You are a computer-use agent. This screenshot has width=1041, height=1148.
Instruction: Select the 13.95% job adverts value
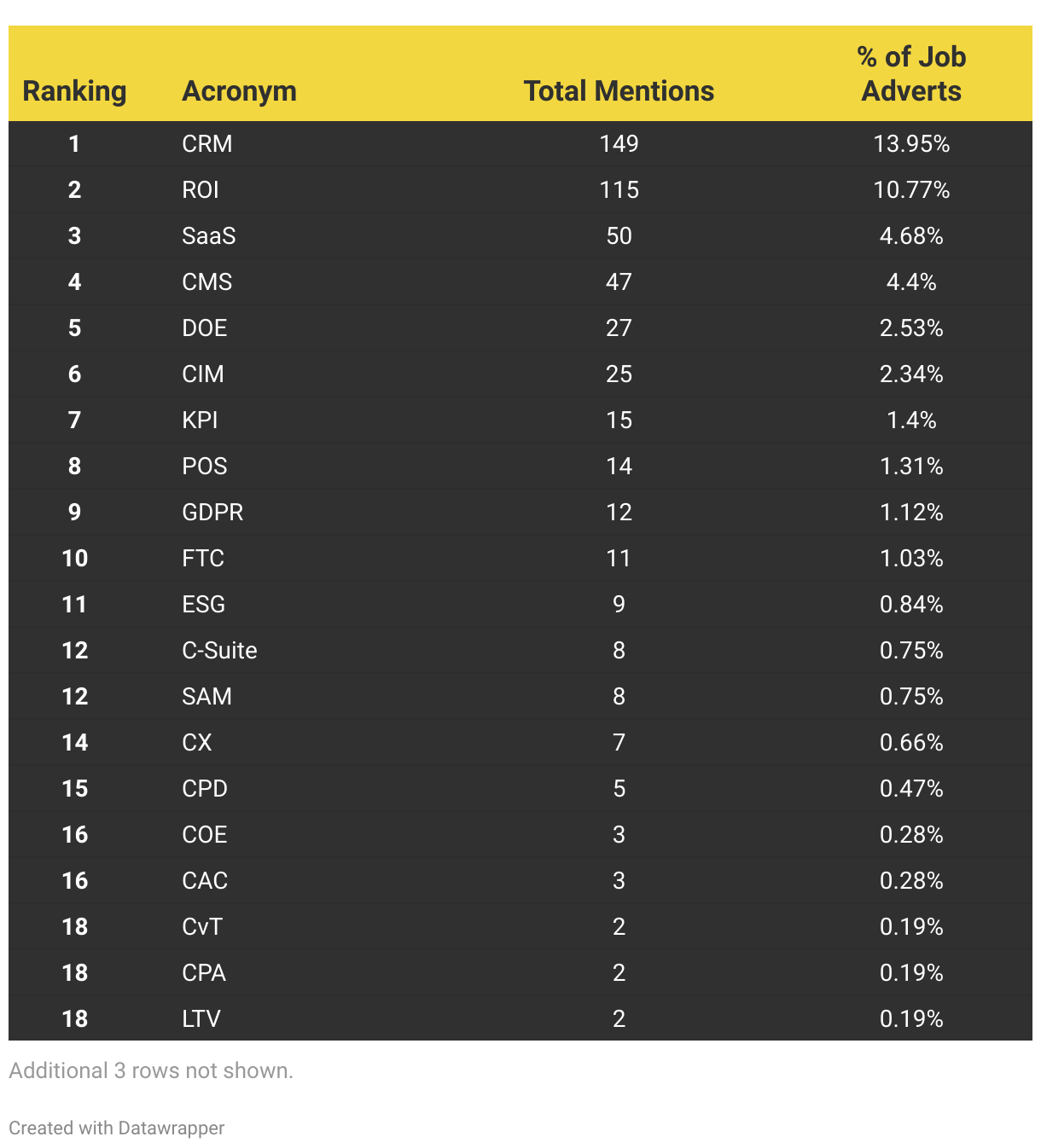(911, 143)
